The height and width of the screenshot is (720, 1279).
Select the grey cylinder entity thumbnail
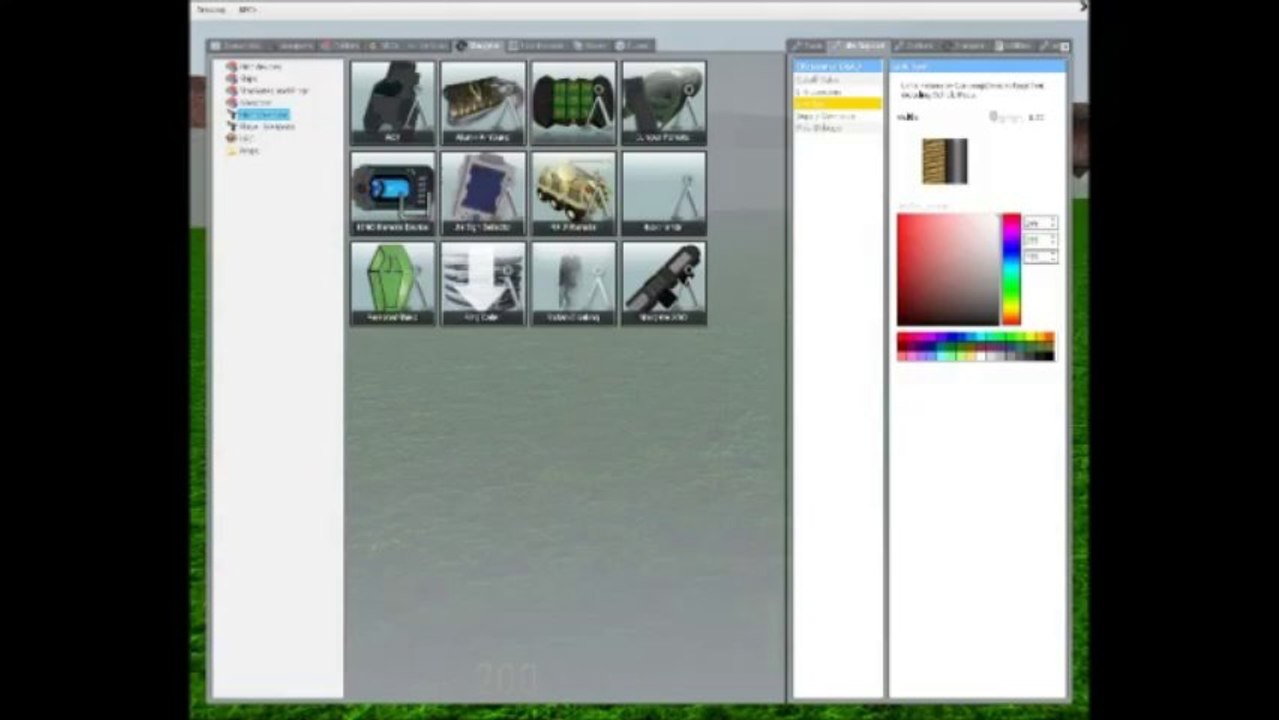(664, 103)
